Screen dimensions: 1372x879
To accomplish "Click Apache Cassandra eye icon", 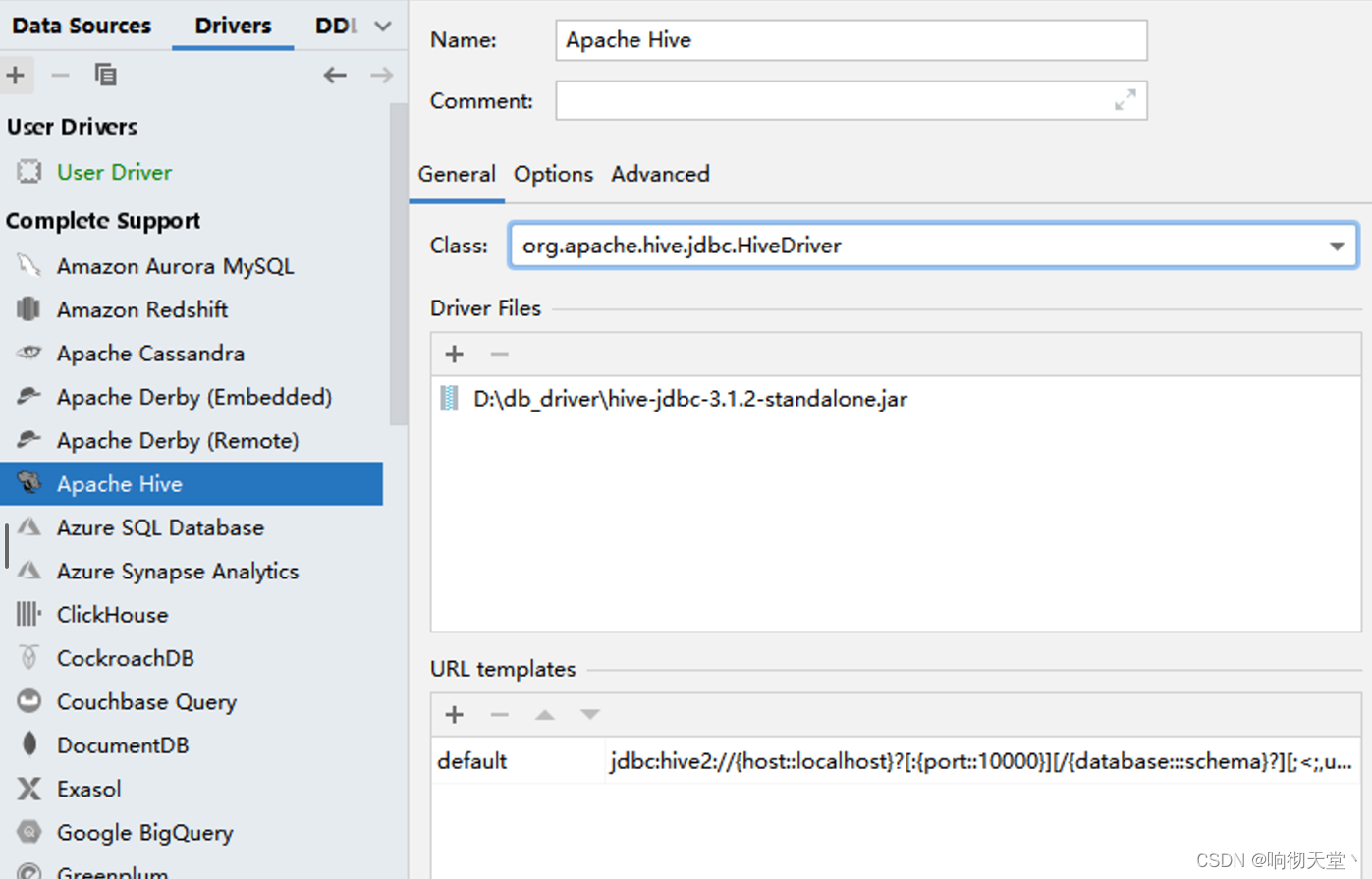I will (x=29, y=353).
